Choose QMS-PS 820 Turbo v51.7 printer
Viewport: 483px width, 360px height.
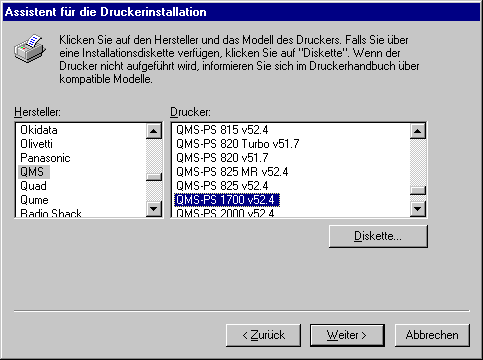pyautogui.click(x=238, y=144)
